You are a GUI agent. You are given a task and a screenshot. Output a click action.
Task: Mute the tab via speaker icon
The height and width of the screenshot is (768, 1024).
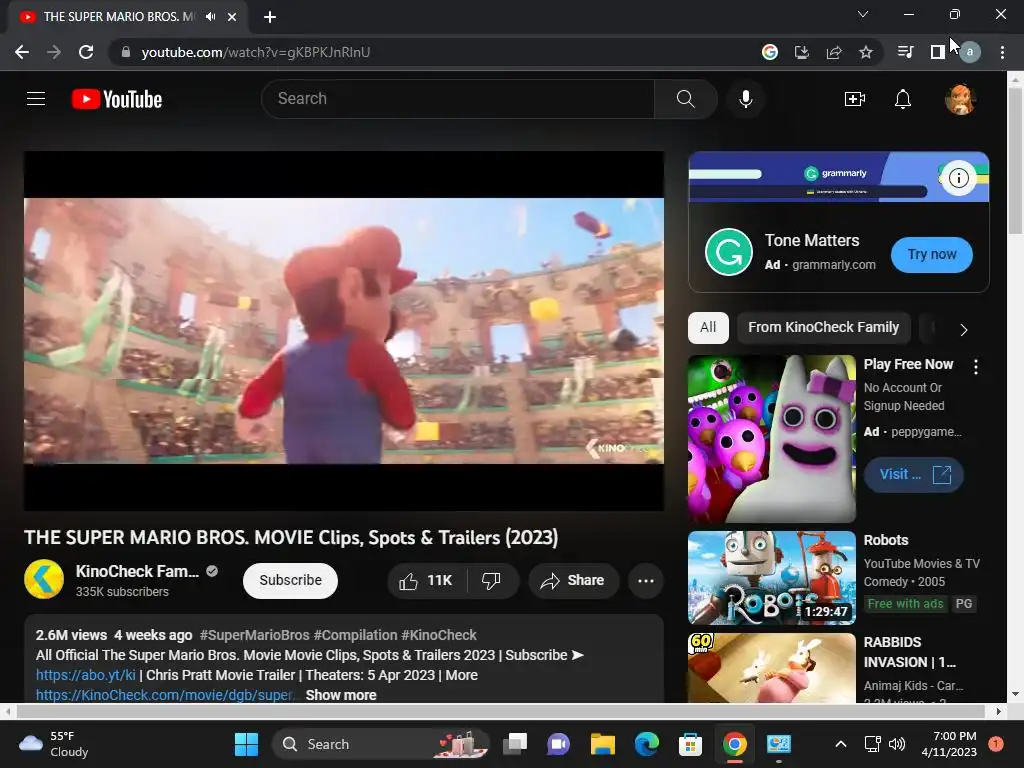[x=210, y=17]
